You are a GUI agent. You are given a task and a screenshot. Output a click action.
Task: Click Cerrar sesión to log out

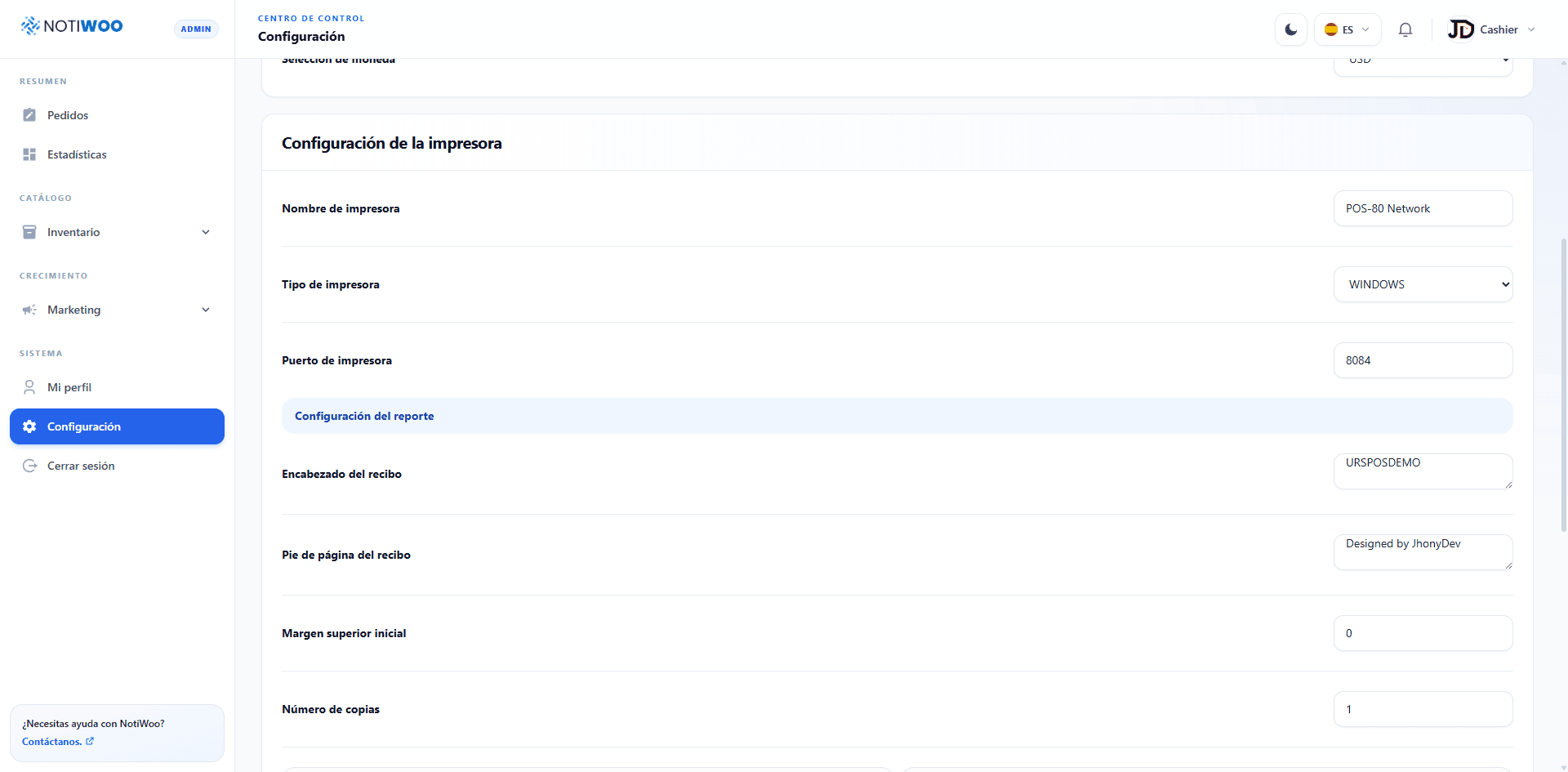click(117, 466)
